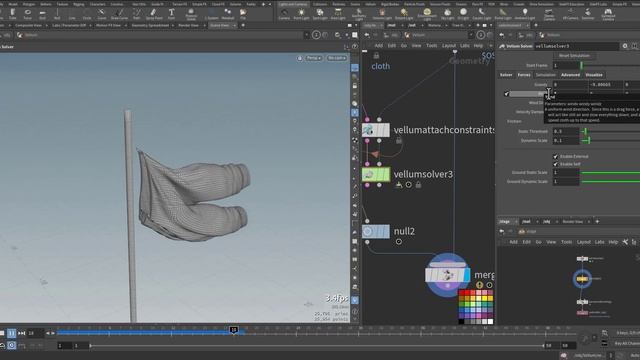Switch to the Render View pane tab
This screenshot has width=640, height=360.
pyautogui.click(x=188, y=25)
